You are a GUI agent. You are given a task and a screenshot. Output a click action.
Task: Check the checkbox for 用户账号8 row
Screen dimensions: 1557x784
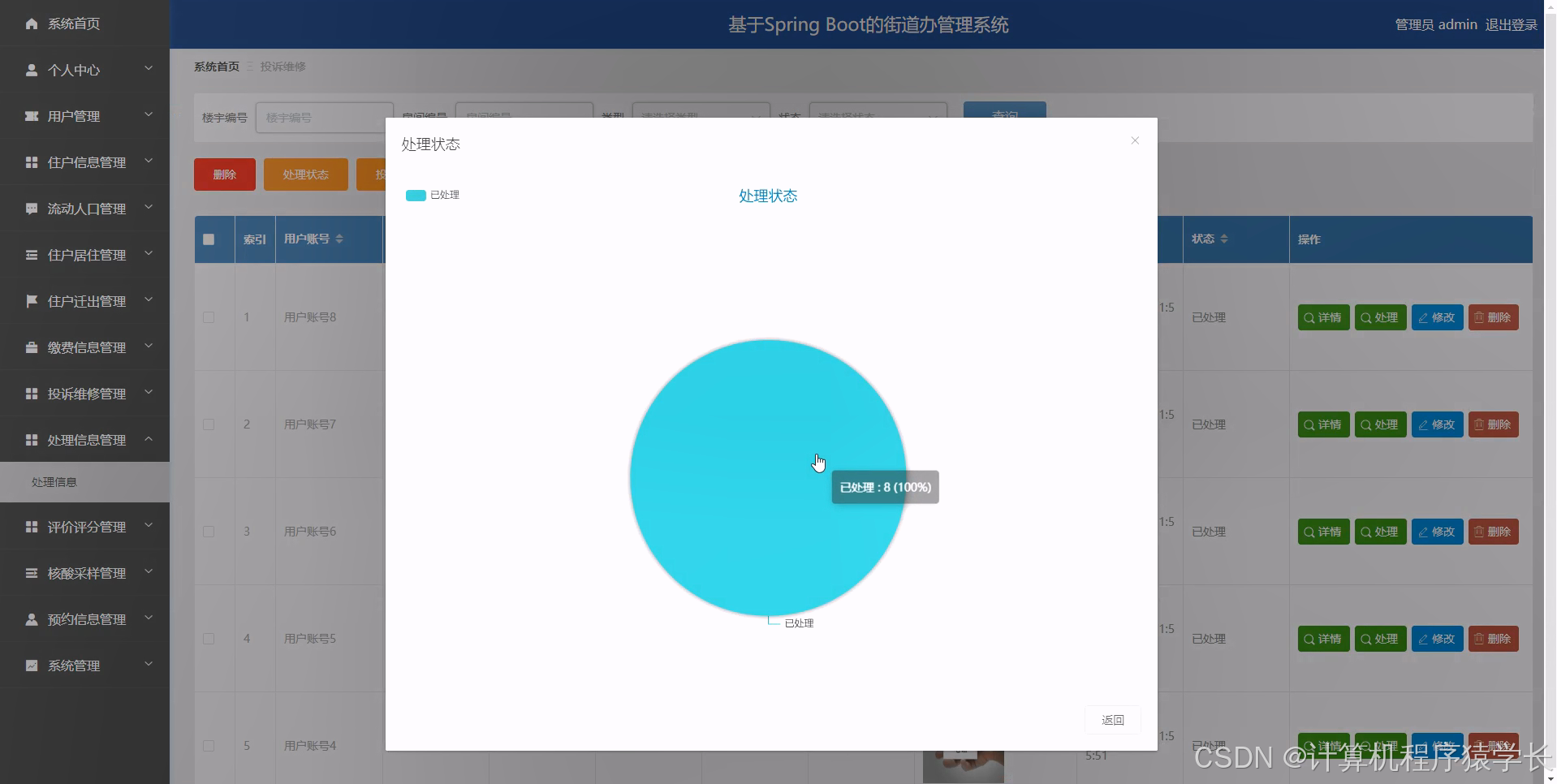click(x=209, y=317)
